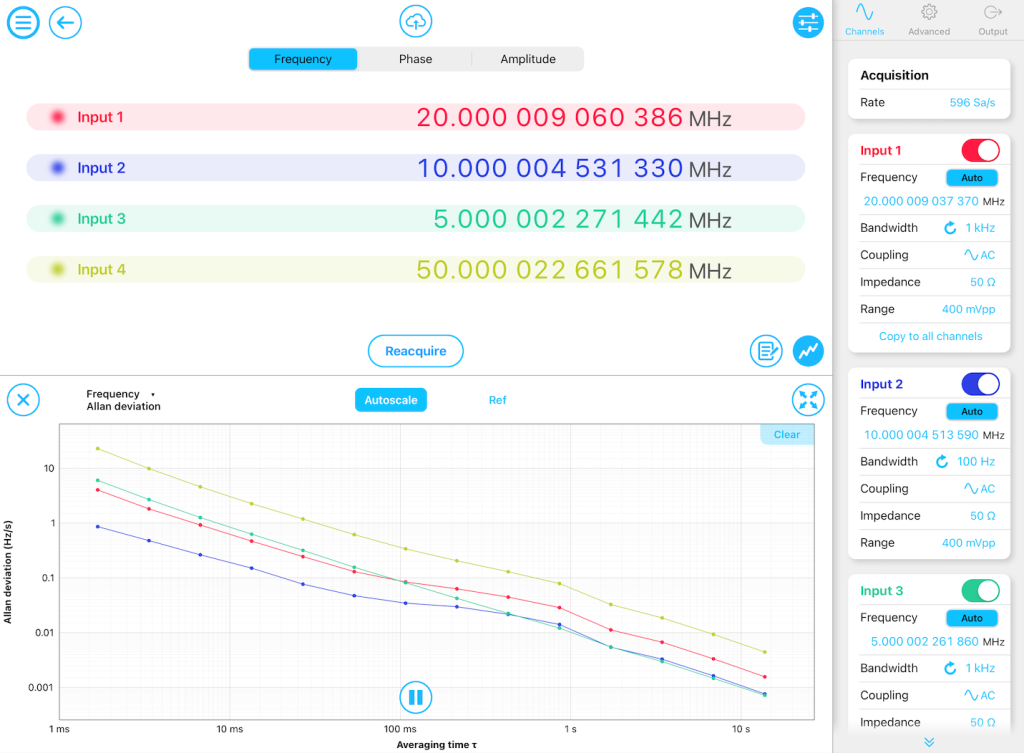
Task: Open Input 1 Coupling AC selector
Action: pos(979,255)
